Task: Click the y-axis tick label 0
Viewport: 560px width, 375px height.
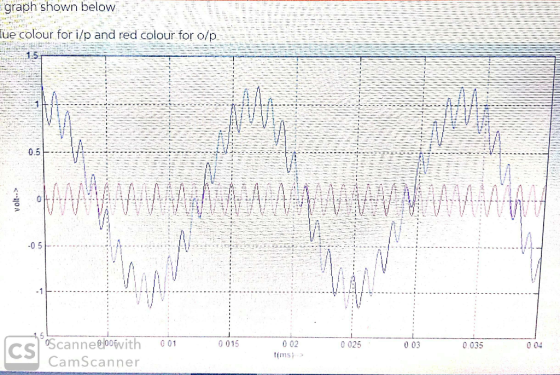Action: (x=39, y=199)
